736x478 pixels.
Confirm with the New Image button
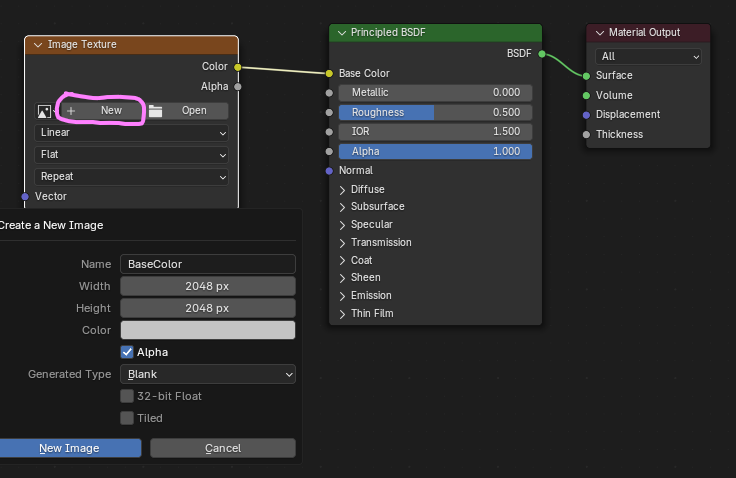(x=69, y=448)
